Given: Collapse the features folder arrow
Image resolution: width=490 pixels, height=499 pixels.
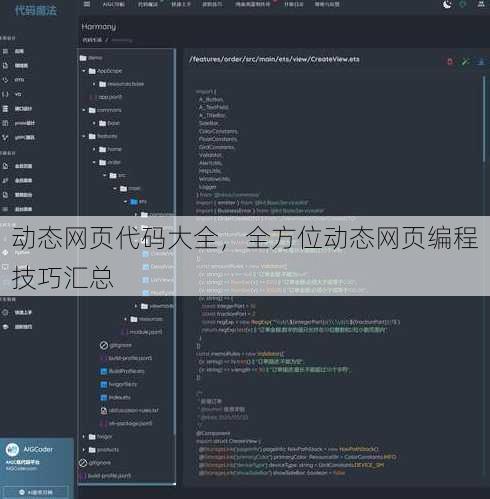Looking at the screenshot, I should (x=84, y=136).
